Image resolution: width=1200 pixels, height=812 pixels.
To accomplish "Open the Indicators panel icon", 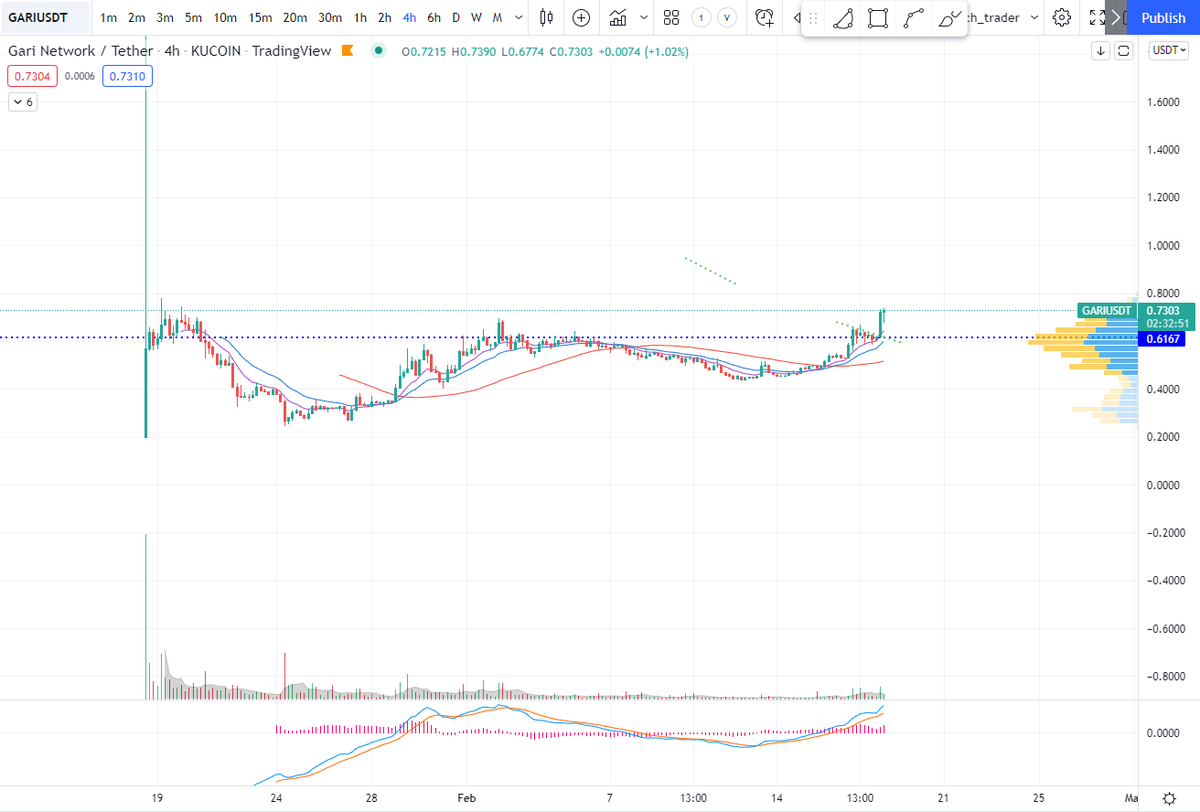I will [x=618, y=17].
